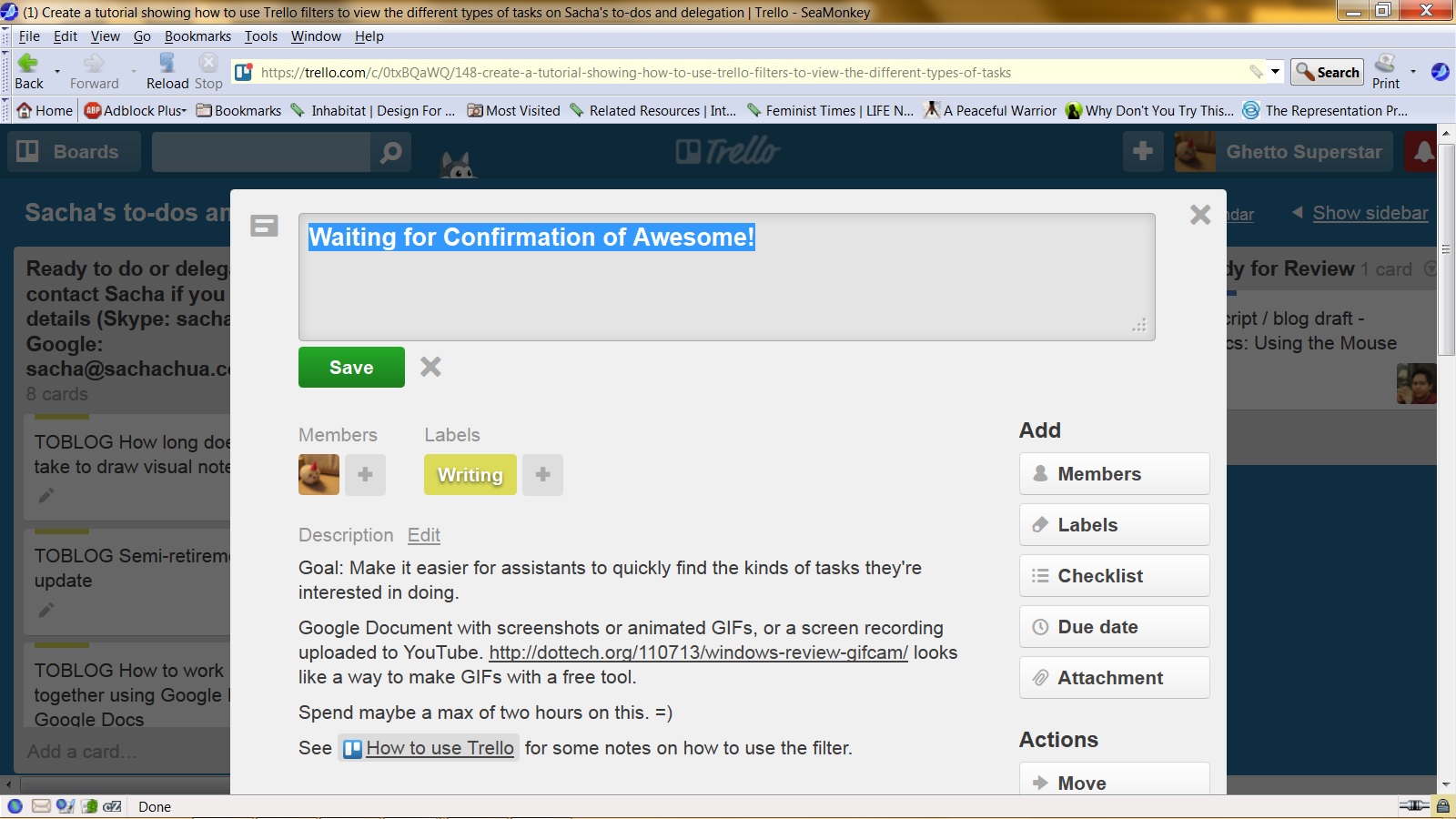
Task: Cancel title editing with the gray X beside Save
Action: point(430,367)
